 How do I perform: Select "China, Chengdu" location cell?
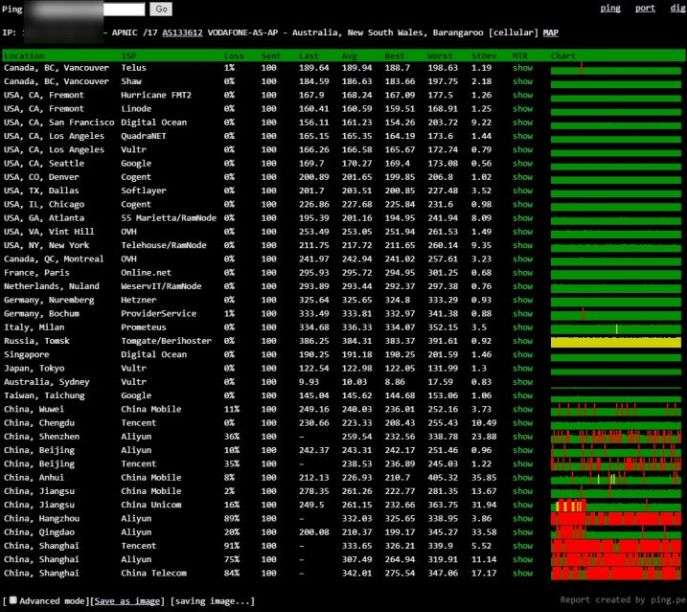[39, 423]
